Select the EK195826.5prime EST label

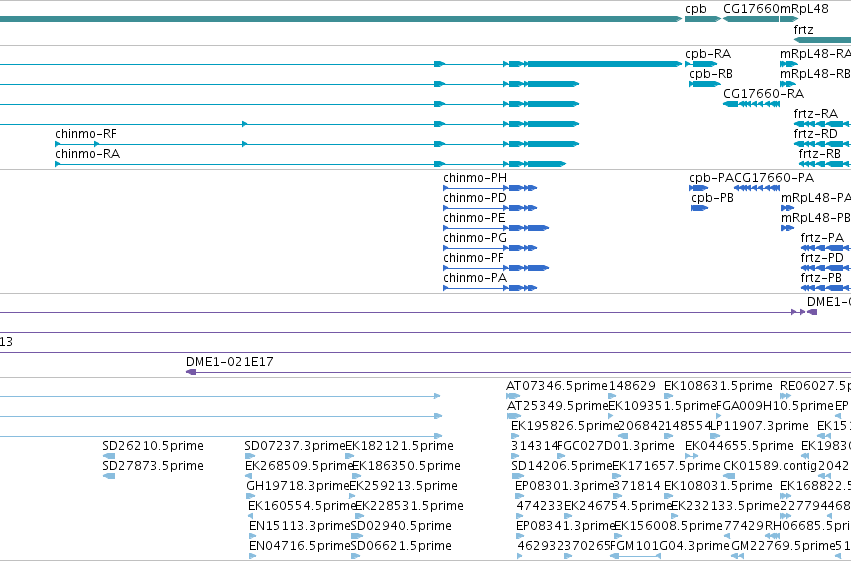pyautogui.click(x=564, y=426)
